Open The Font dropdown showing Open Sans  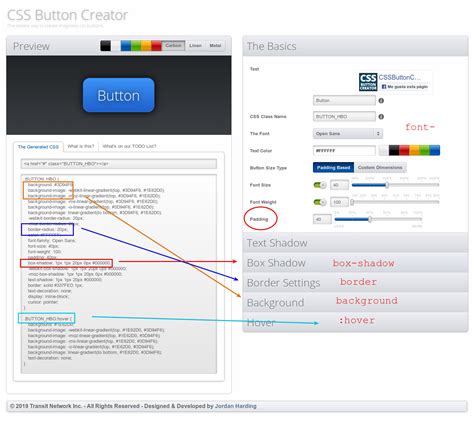348,134
